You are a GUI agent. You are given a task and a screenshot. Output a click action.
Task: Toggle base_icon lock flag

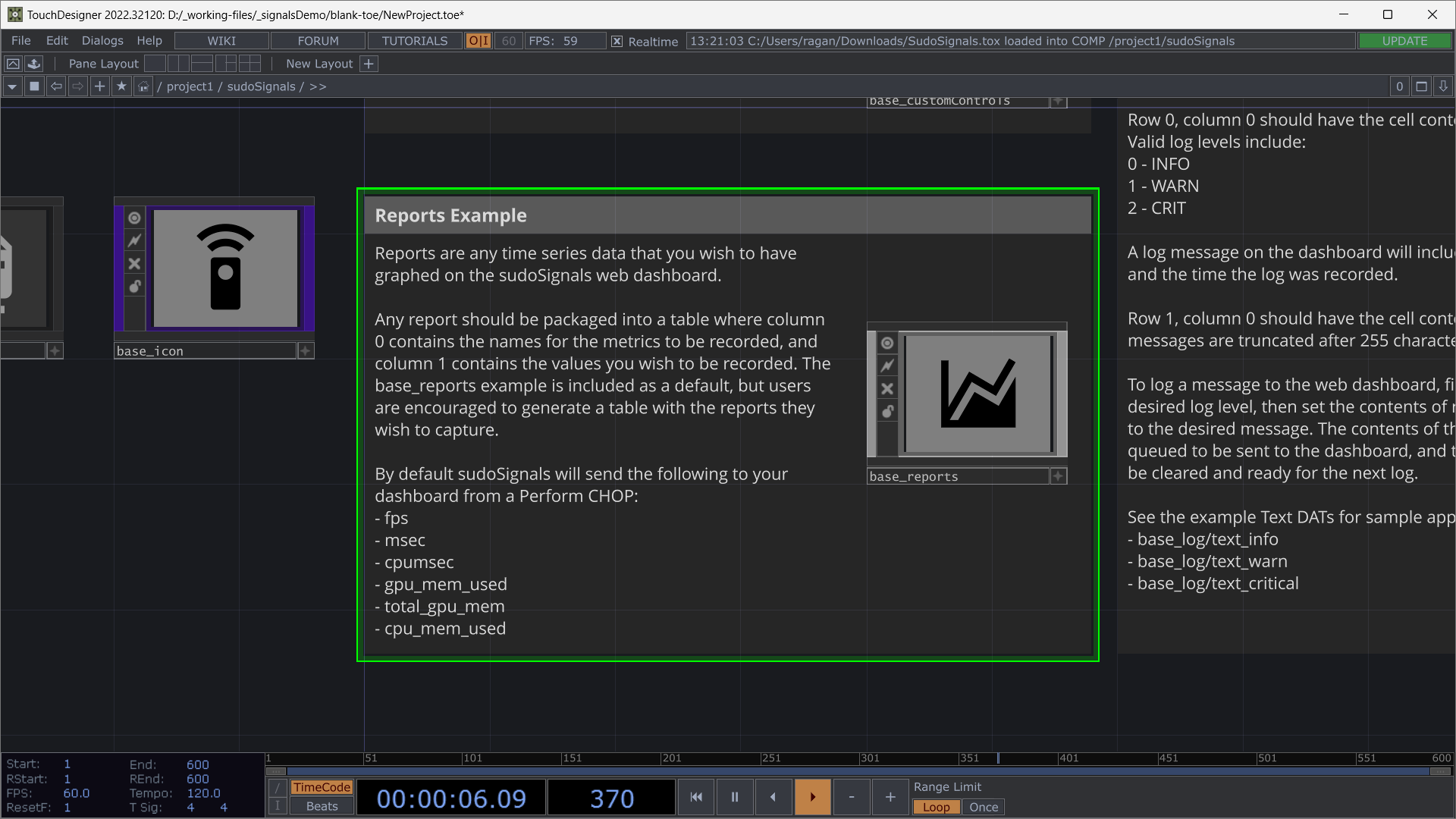[x=134, y=287]
